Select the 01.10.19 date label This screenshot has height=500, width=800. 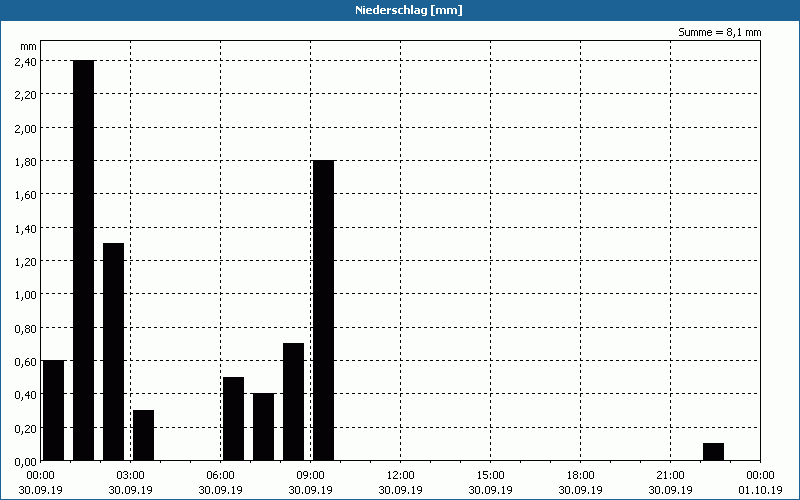click(760, 490)
